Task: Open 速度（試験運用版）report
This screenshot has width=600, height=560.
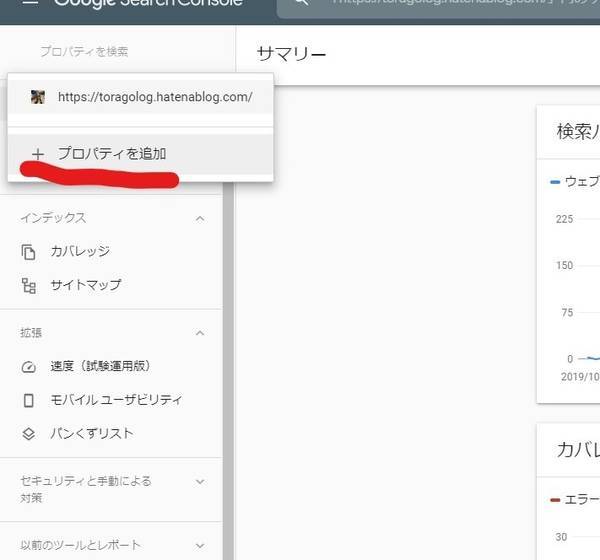Action: click(x=100, y=366)
